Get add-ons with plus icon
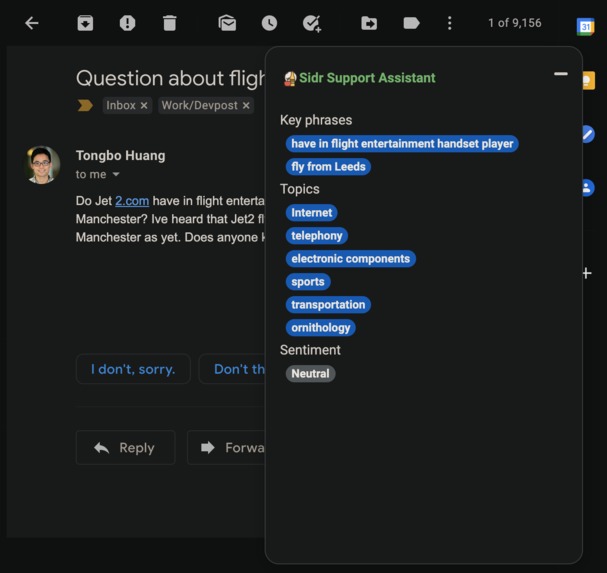 pyautogui.click(x=587, y=273)
